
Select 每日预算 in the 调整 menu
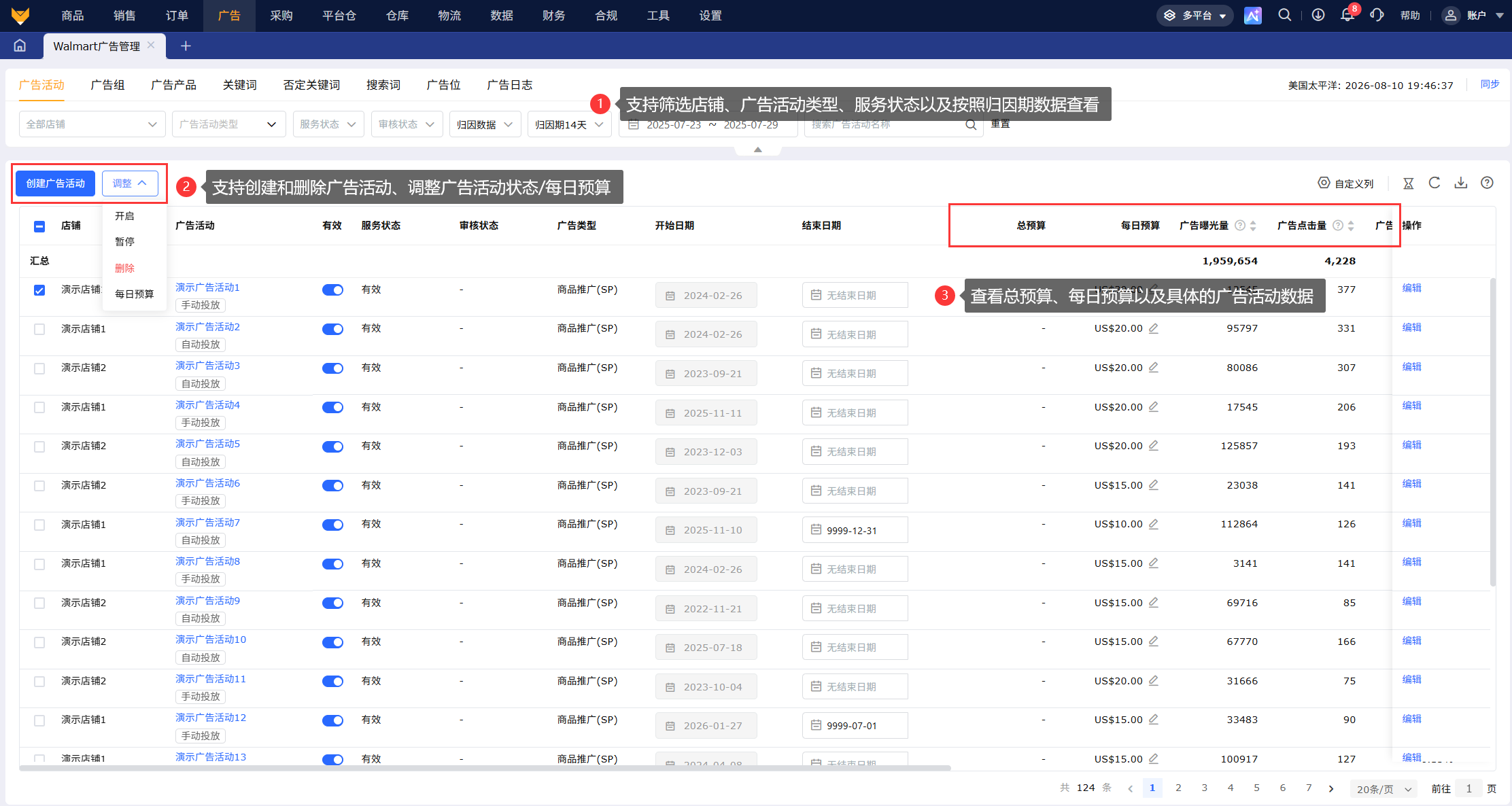click(135, 294)
